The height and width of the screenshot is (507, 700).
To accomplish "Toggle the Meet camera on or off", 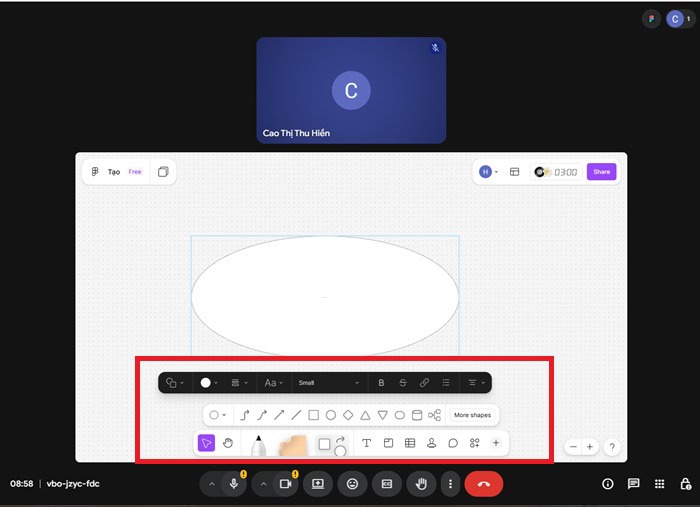I will click(285, 484).
